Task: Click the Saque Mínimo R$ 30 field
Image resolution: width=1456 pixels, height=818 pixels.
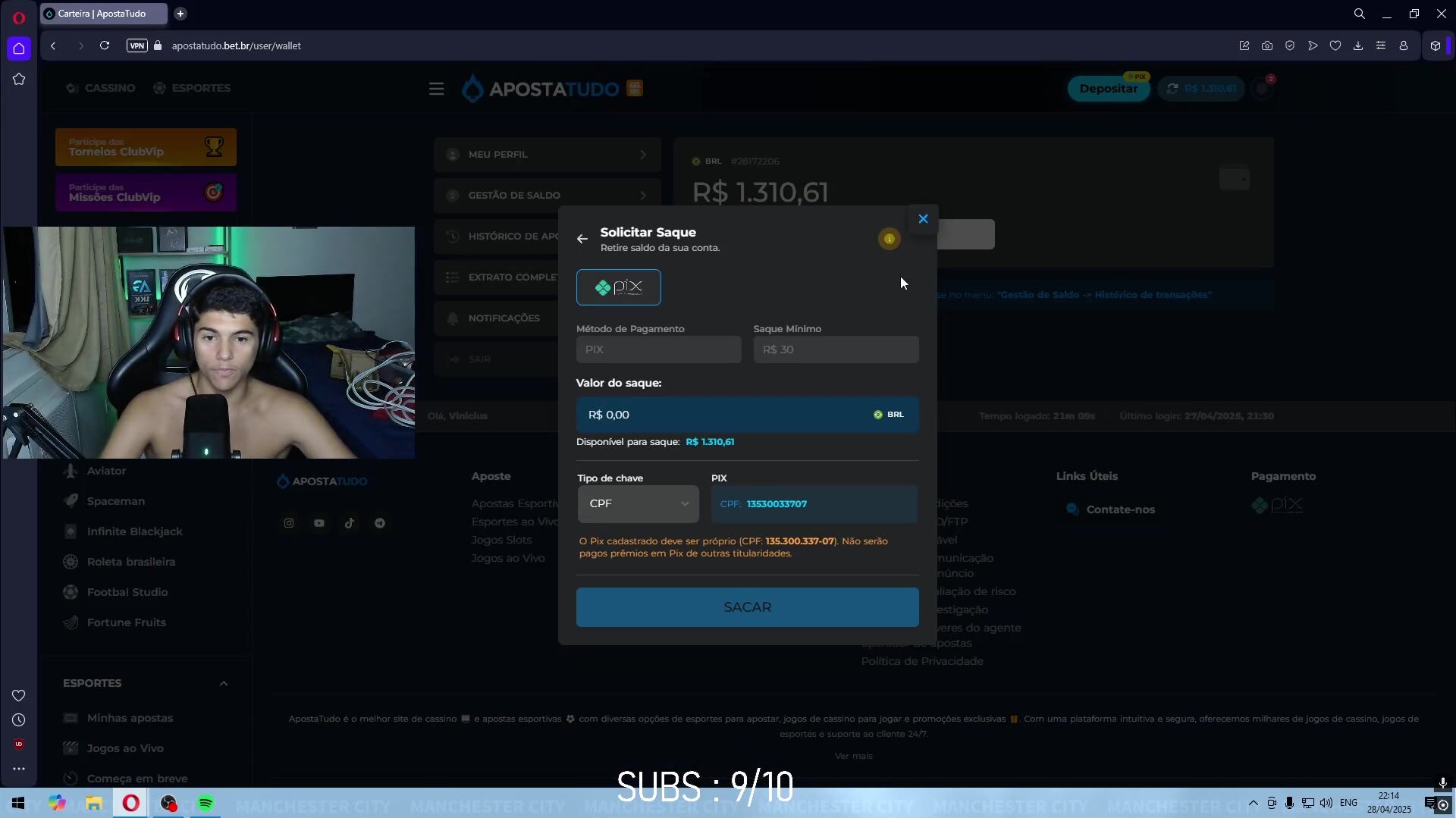Action: point(836,349)
